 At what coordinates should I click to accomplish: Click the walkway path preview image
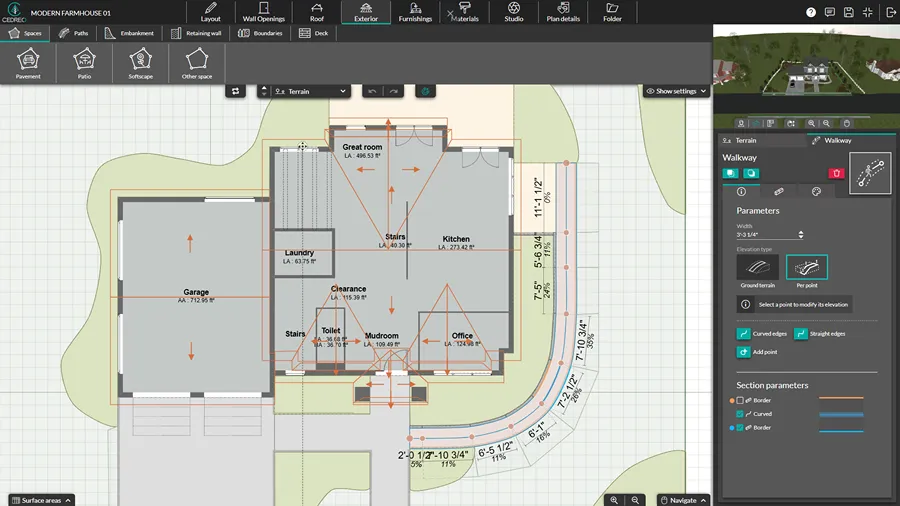pyautogui.click(x=870, y=173)
